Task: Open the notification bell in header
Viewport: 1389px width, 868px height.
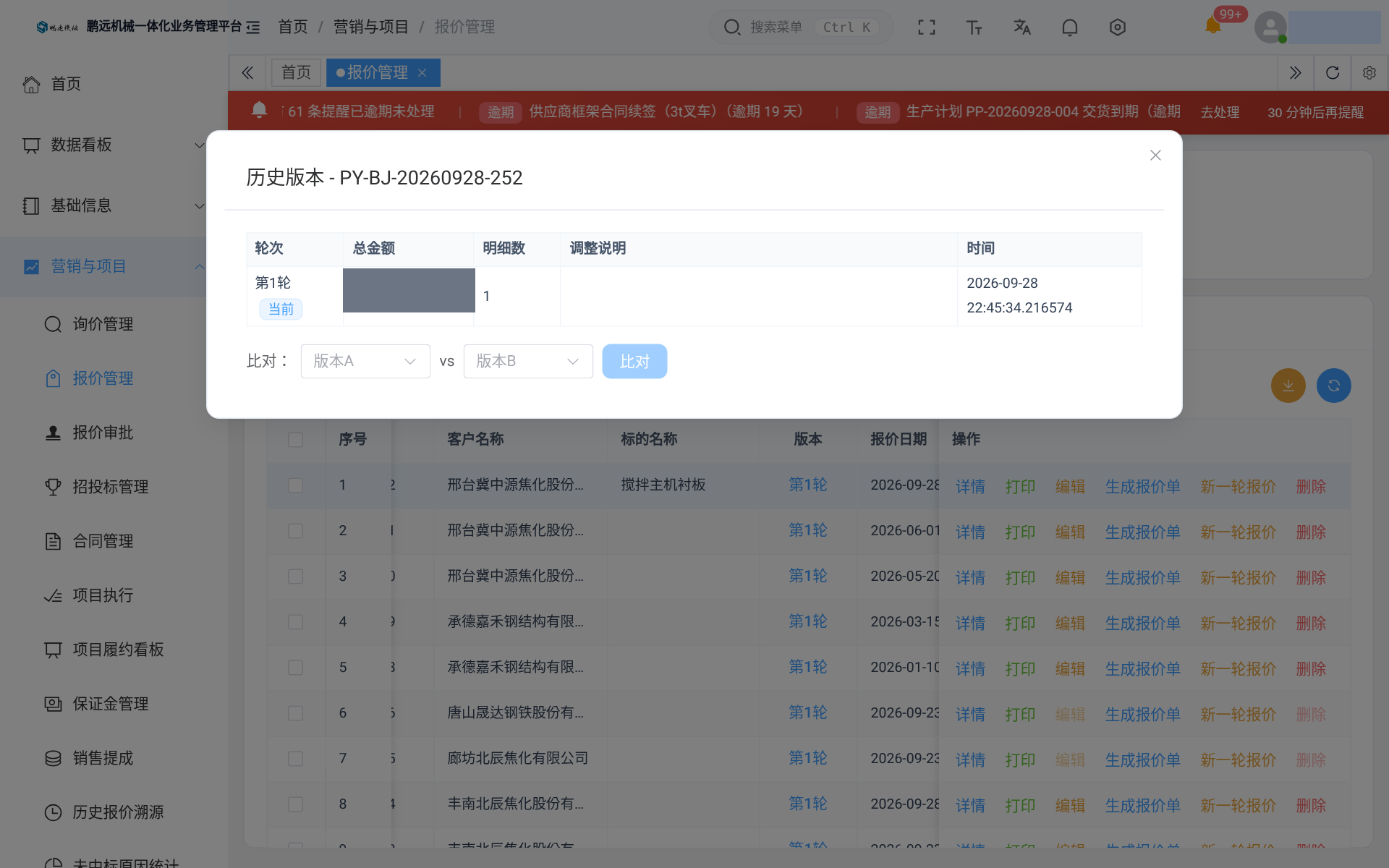Action: tap(1069, 27)
